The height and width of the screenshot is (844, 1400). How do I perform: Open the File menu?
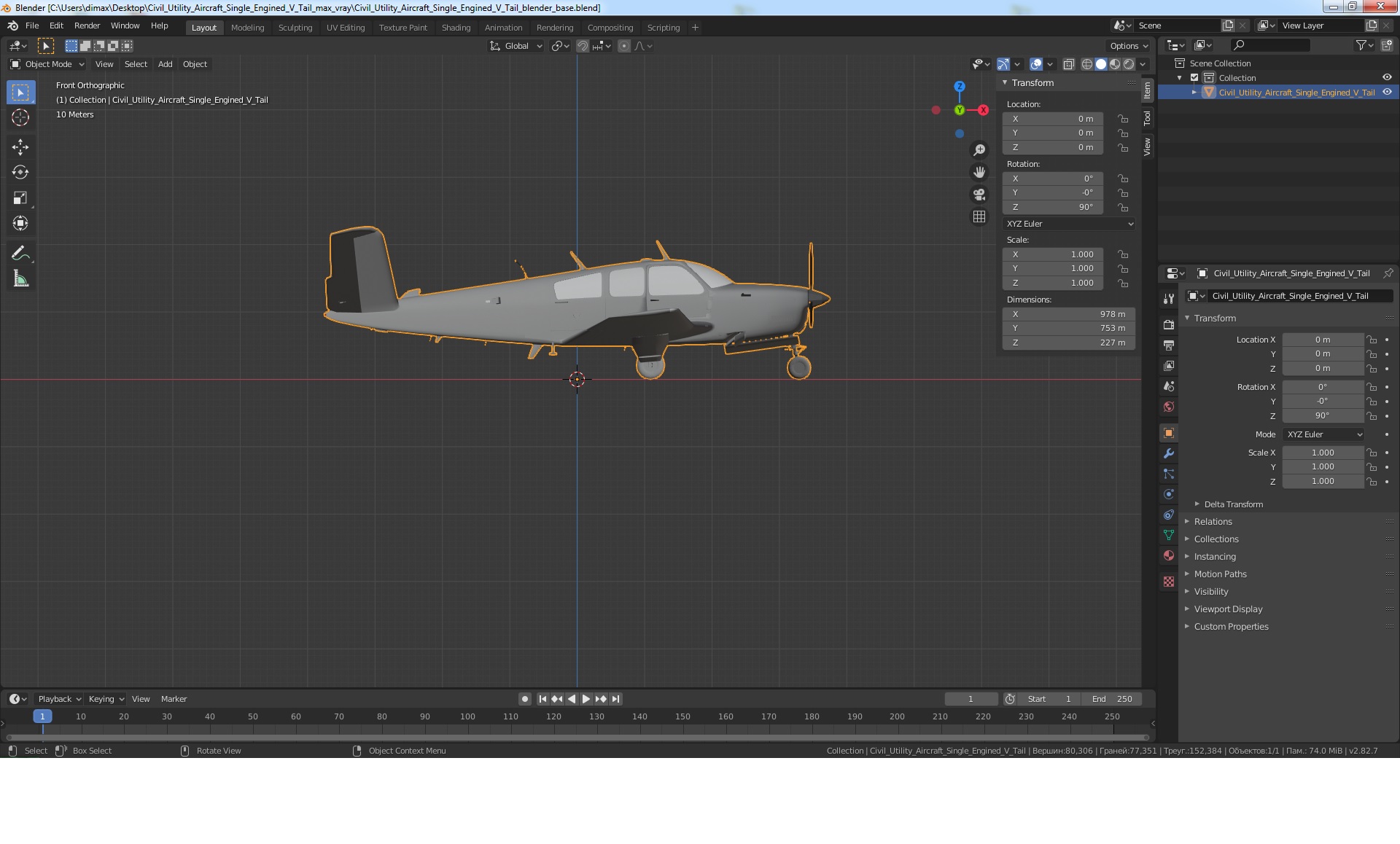pyautogui.click(x=32, y=26)
